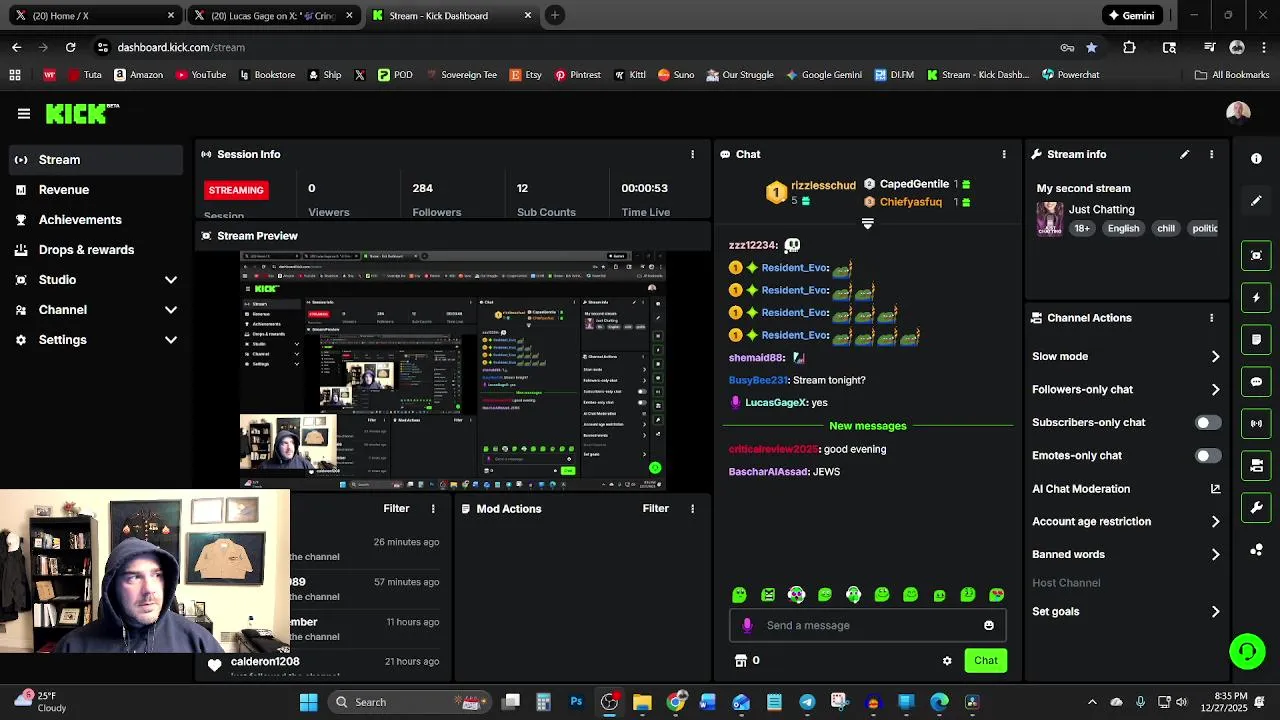
Task: Click Filter in activity feed panel
Action: pyautogui.click(x=396, y=509)
